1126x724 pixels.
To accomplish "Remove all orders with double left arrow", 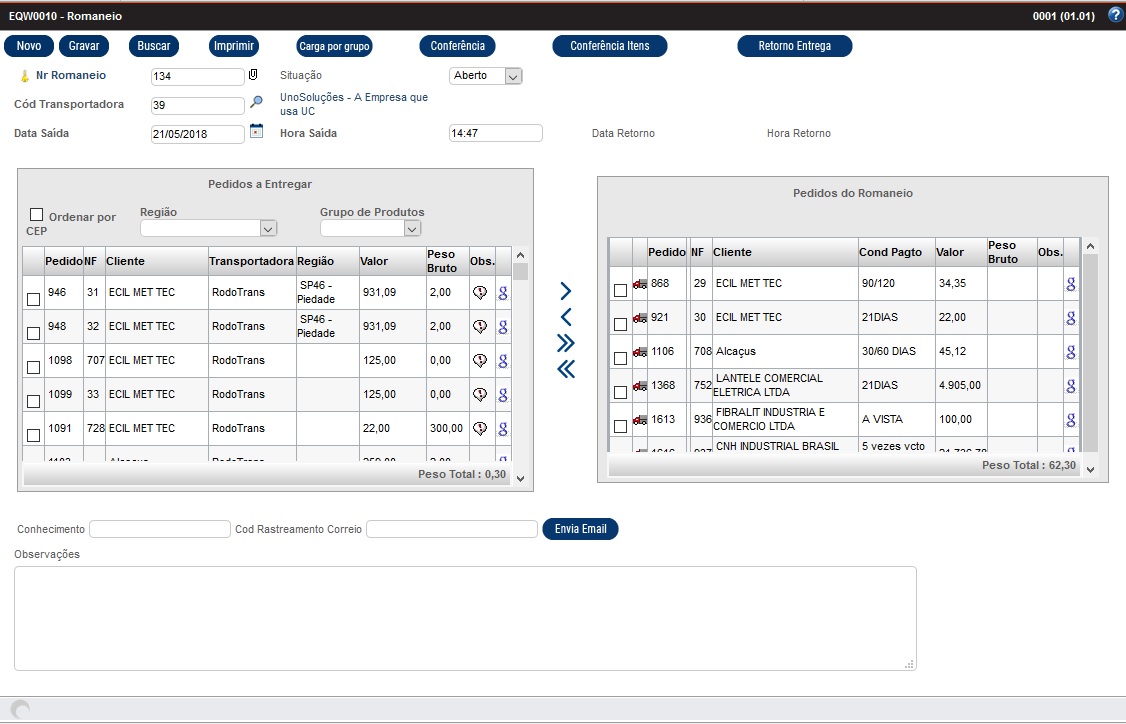I will tap(566, 369).
